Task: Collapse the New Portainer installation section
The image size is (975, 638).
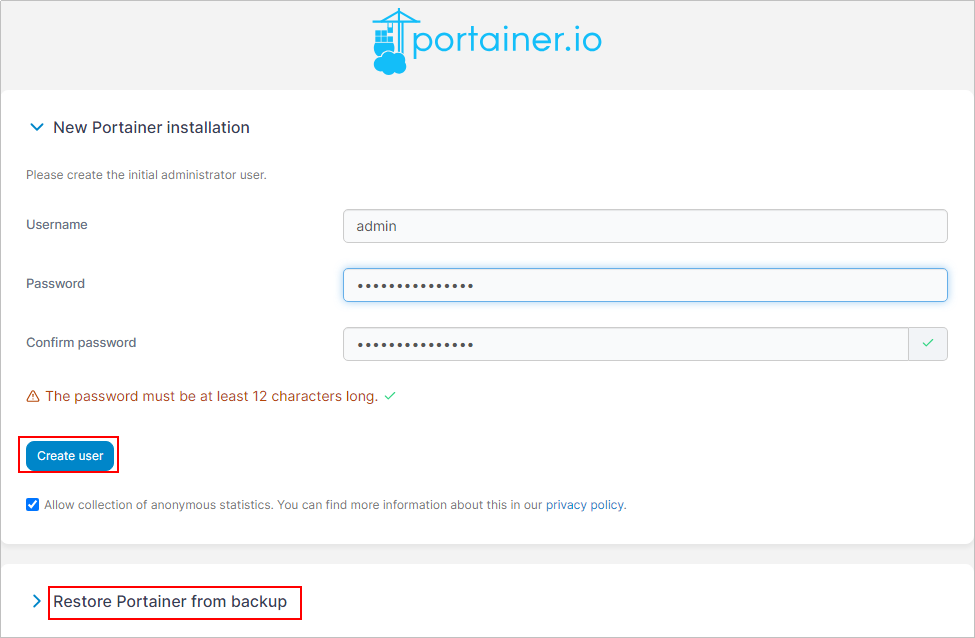Action: coord(37,127)
